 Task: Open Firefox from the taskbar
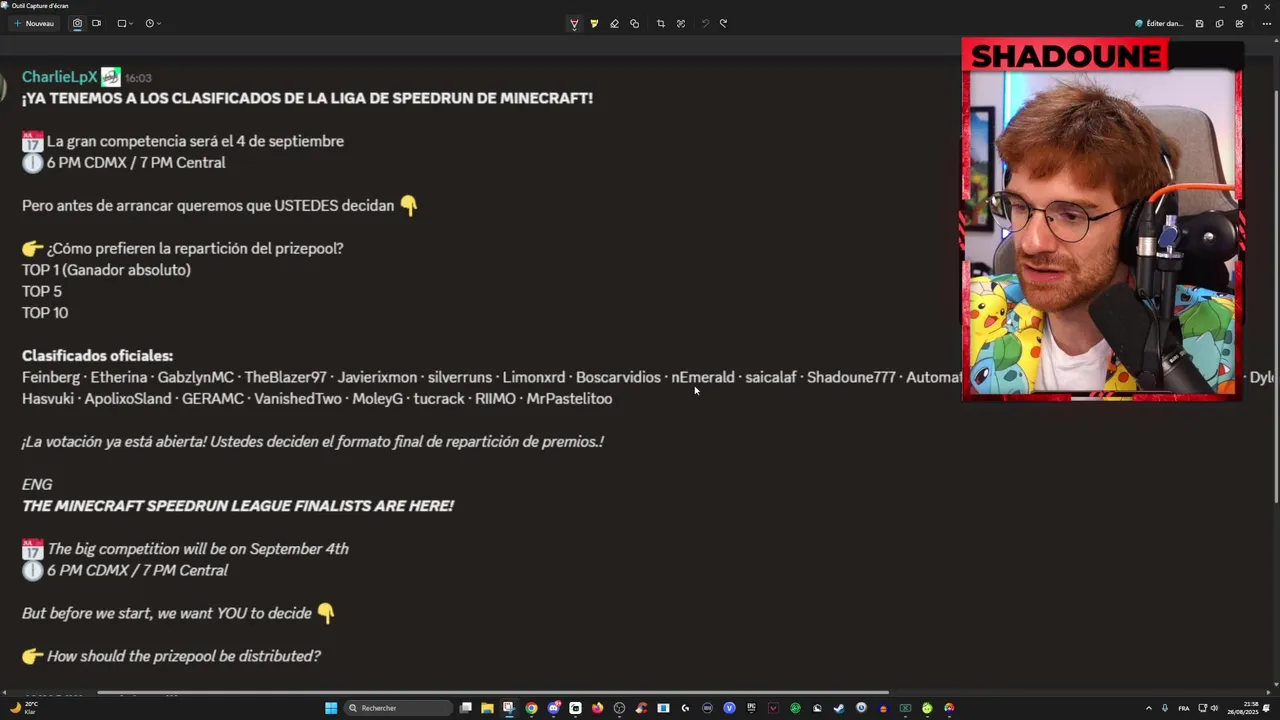click(x=597, y=708)
